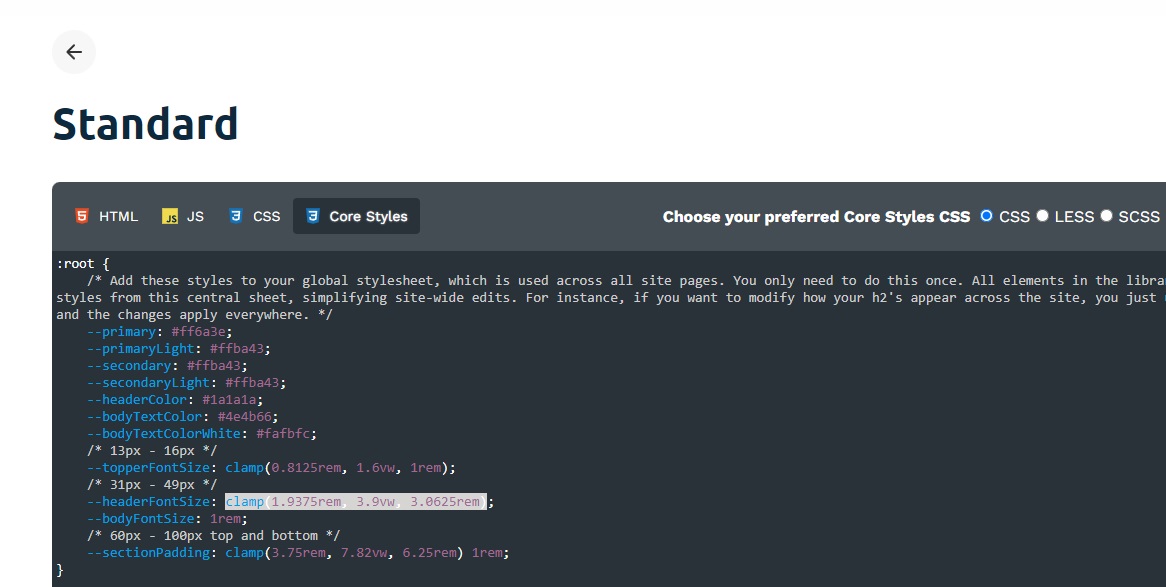Click the --bodyTextColor variable name
Image resolution: width=1166 pixels, height=587 pixels.
[144, 417]
